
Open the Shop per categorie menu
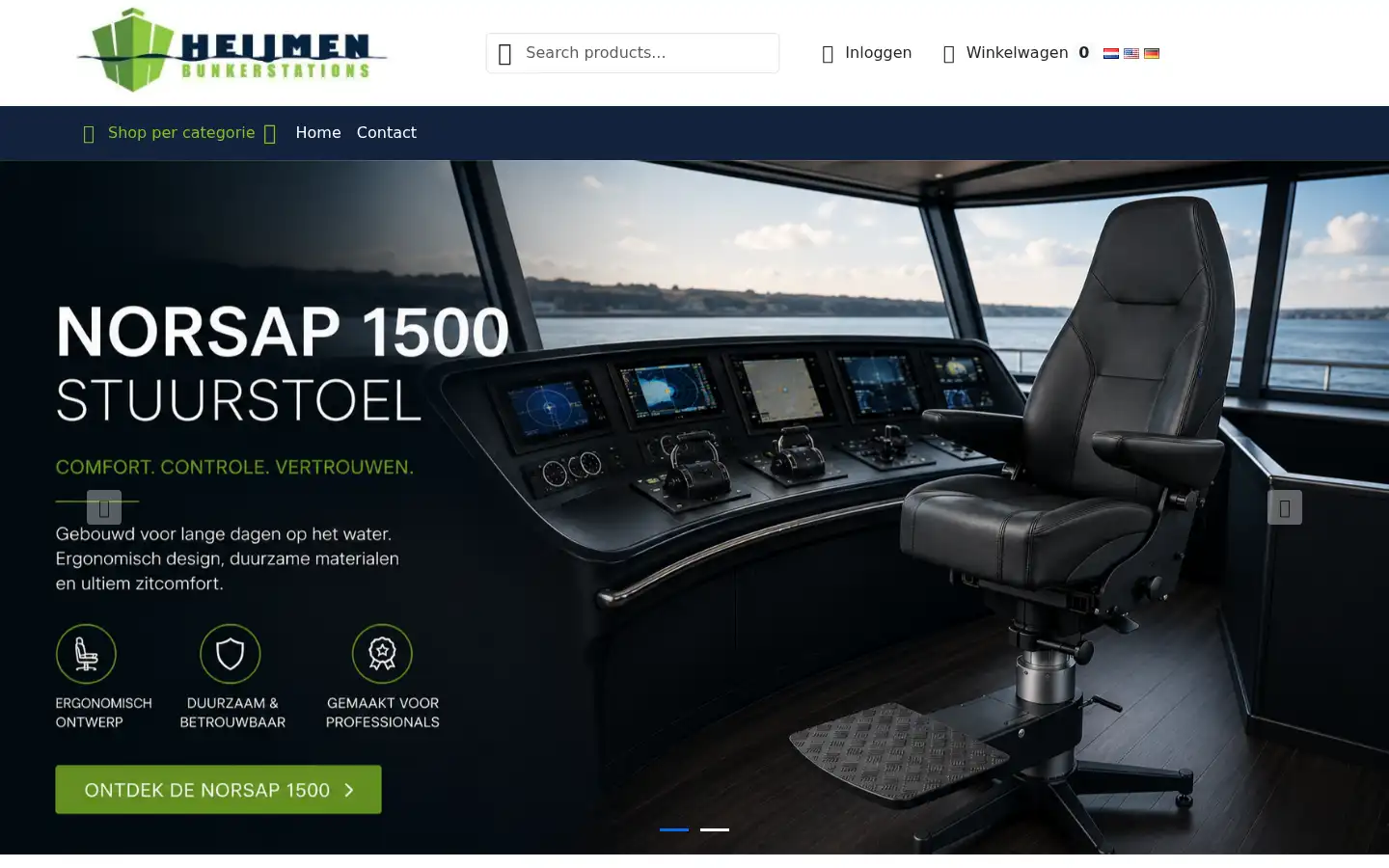181,132
